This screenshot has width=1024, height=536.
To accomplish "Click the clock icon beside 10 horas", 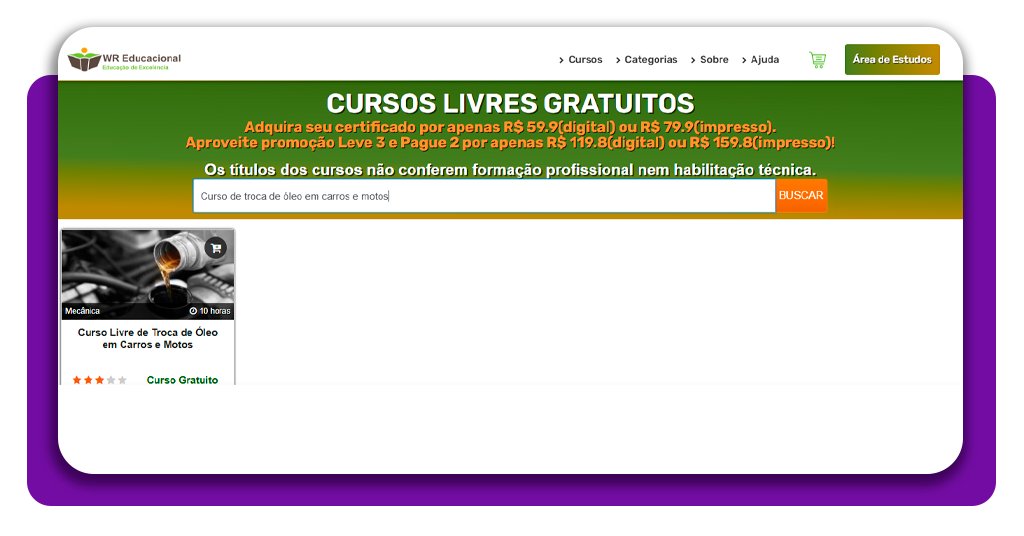I will click(193, 311).
